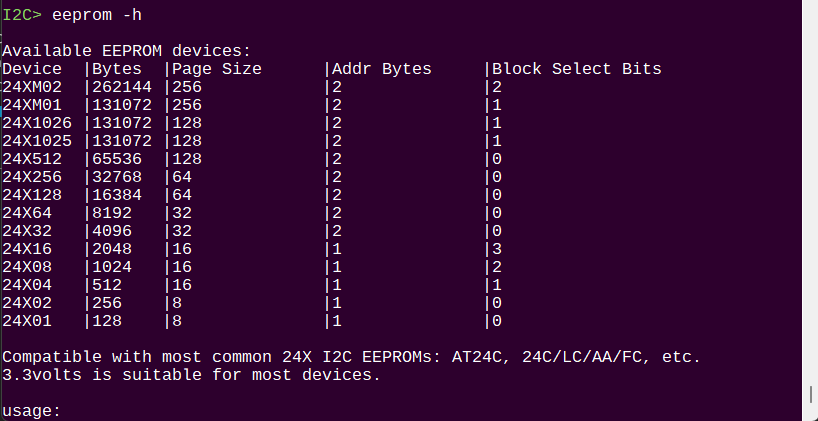The height and width of the screenshot is (421, 818).
Task: Click the 'eeprom -h' command text
Action: coord(97,15)
